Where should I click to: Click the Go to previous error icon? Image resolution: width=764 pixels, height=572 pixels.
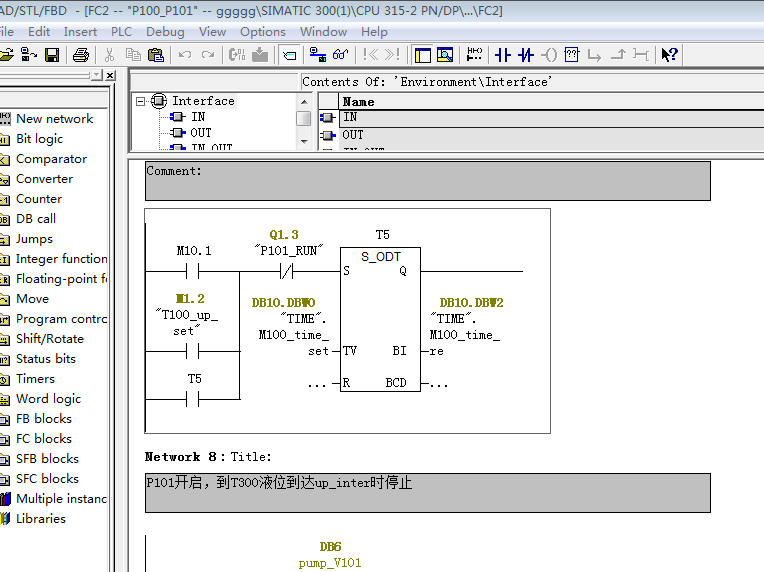pyautogui.click(x=370, y=55)
